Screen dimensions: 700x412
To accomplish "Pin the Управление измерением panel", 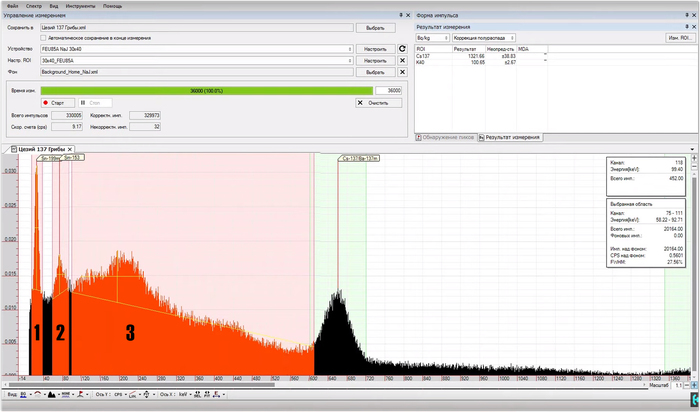I will click(x=400, y=16).
